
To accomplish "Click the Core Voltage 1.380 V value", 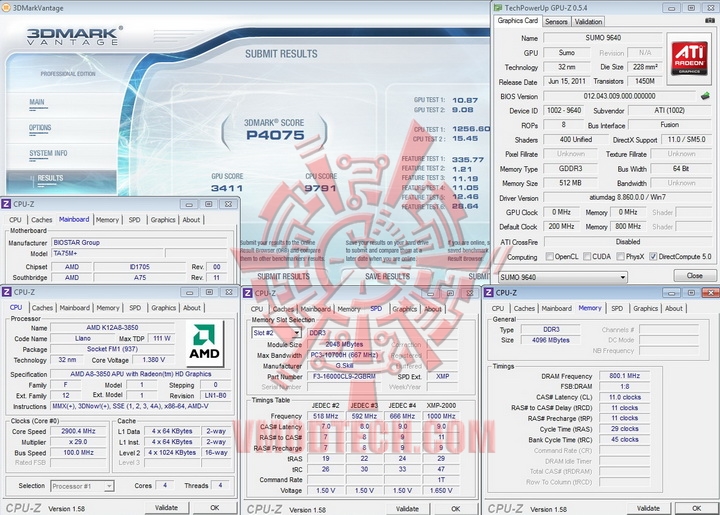I will [153, 360].
